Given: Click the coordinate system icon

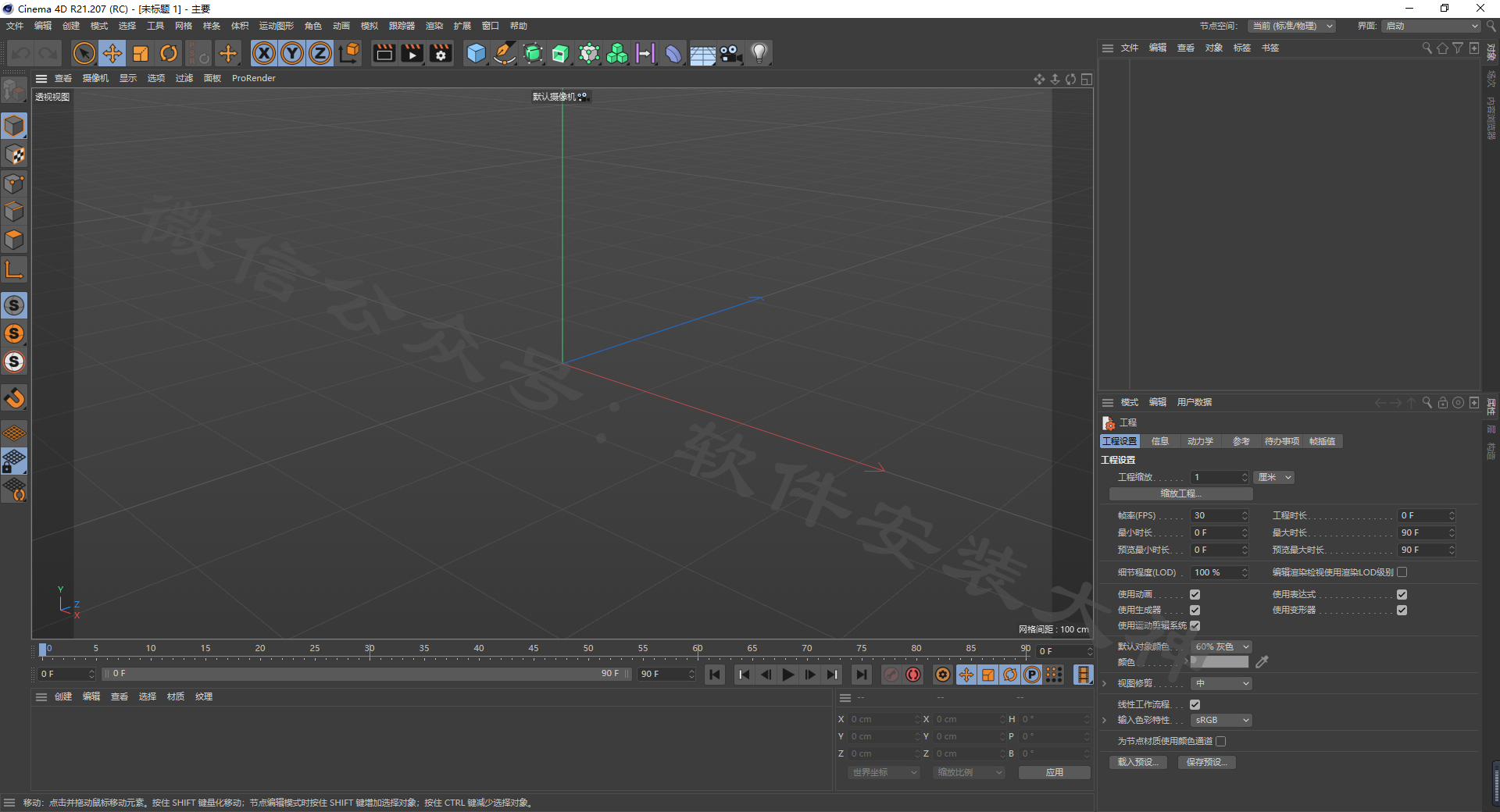Looking at the screenshot, I should coord(349,53).
